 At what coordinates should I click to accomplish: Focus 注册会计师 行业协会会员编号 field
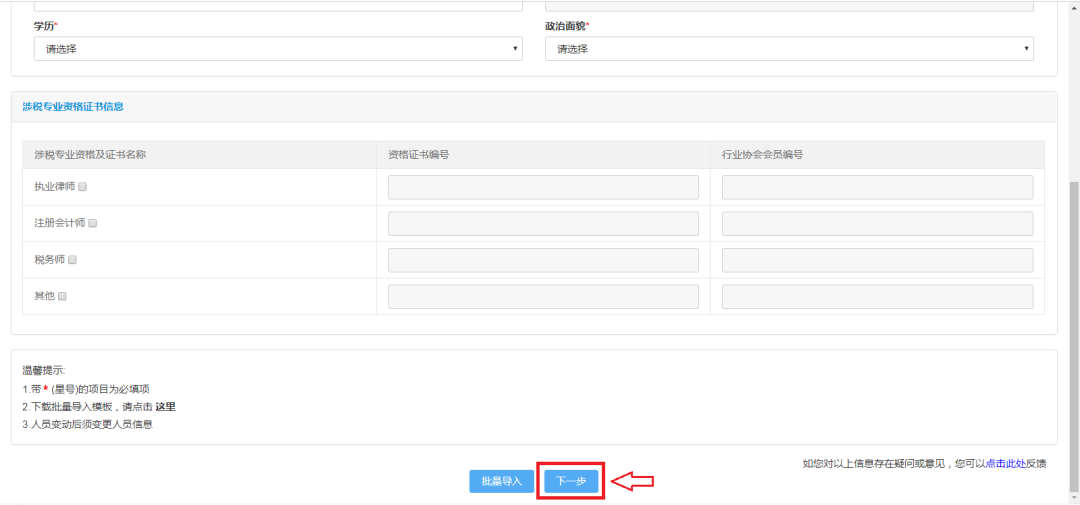coord(878,224)
